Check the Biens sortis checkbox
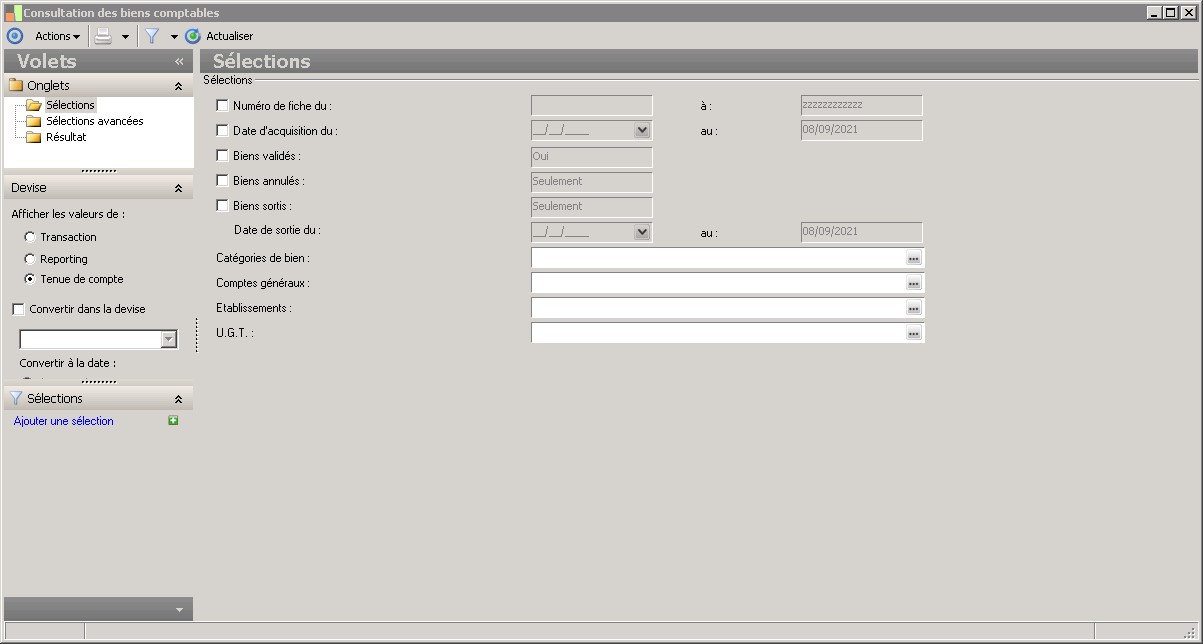Screen dimensions: 1203x644 coord(222,205)
